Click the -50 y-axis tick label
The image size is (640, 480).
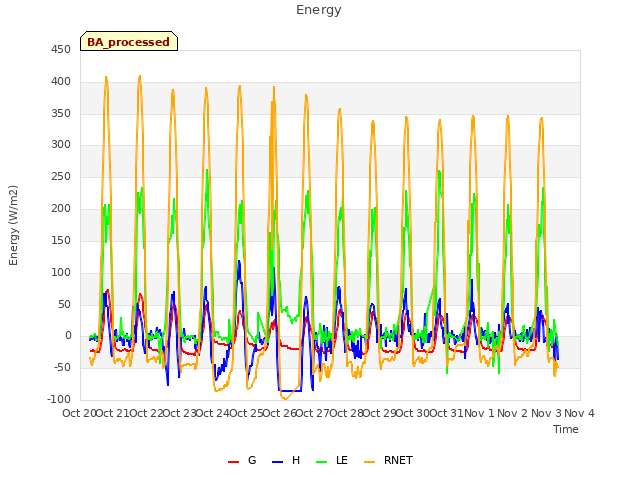click(59, 367)
